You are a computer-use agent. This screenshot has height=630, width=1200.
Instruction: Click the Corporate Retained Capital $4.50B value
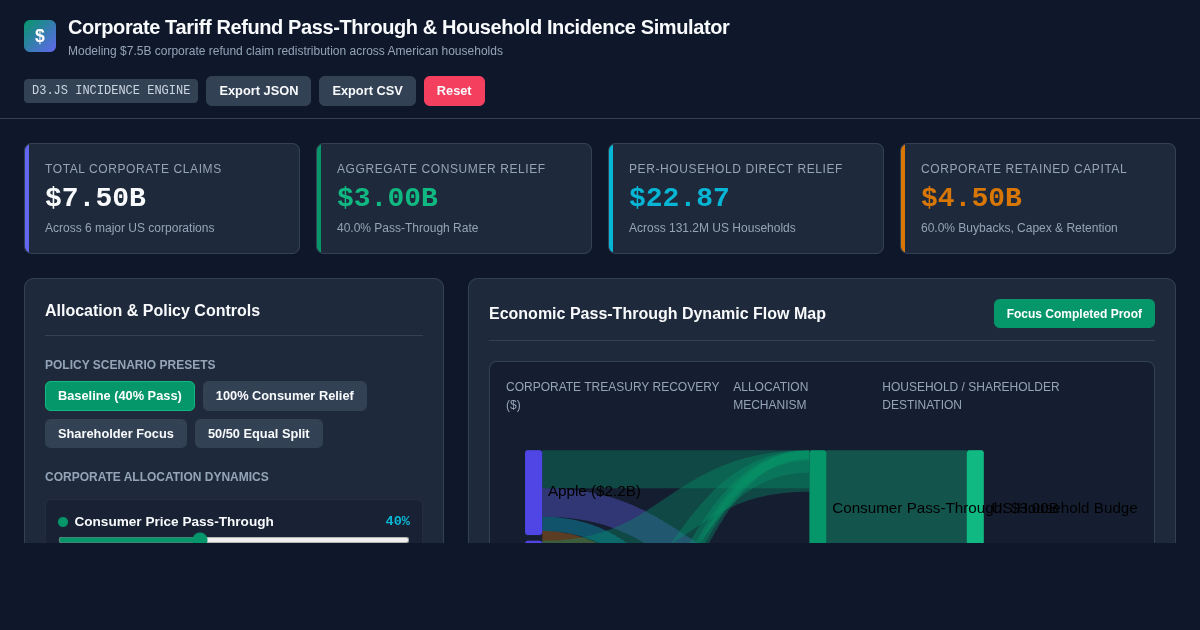(x=971, y=198)
